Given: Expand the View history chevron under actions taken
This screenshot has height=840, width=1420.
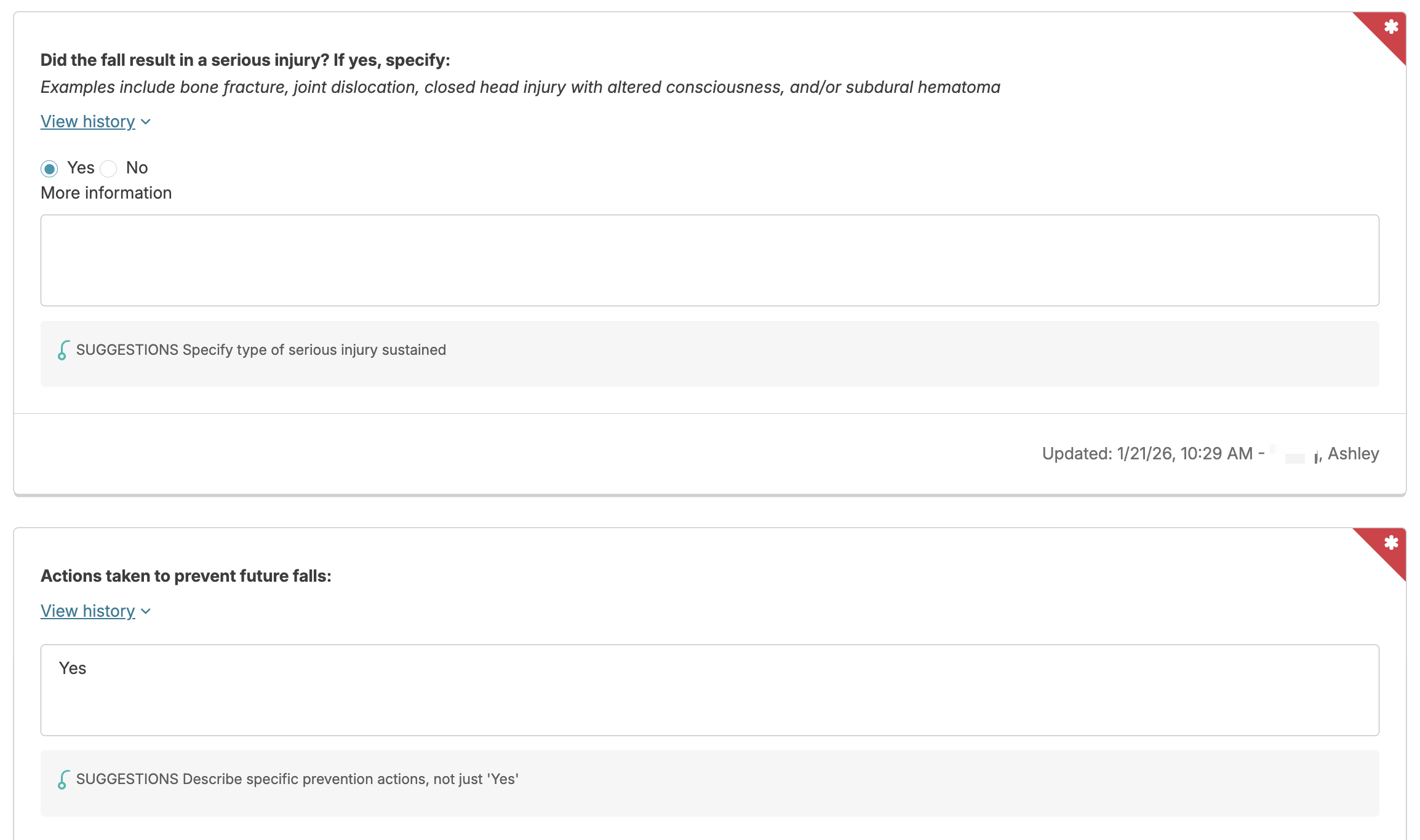Looking at the screenshot, I should click(x=146, y=611).
